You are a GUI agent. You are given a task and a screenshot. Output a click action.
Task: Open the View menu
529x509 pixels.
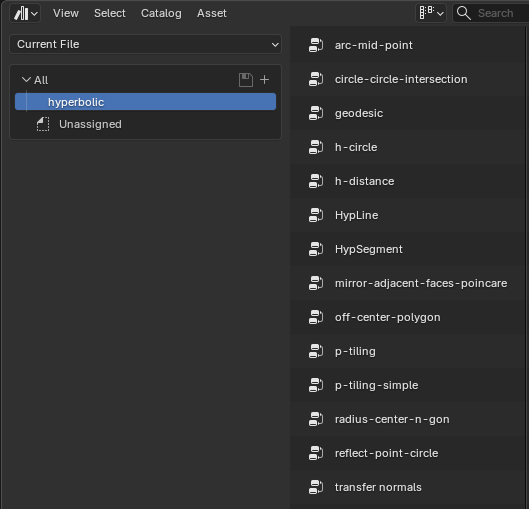click(66, 13)
